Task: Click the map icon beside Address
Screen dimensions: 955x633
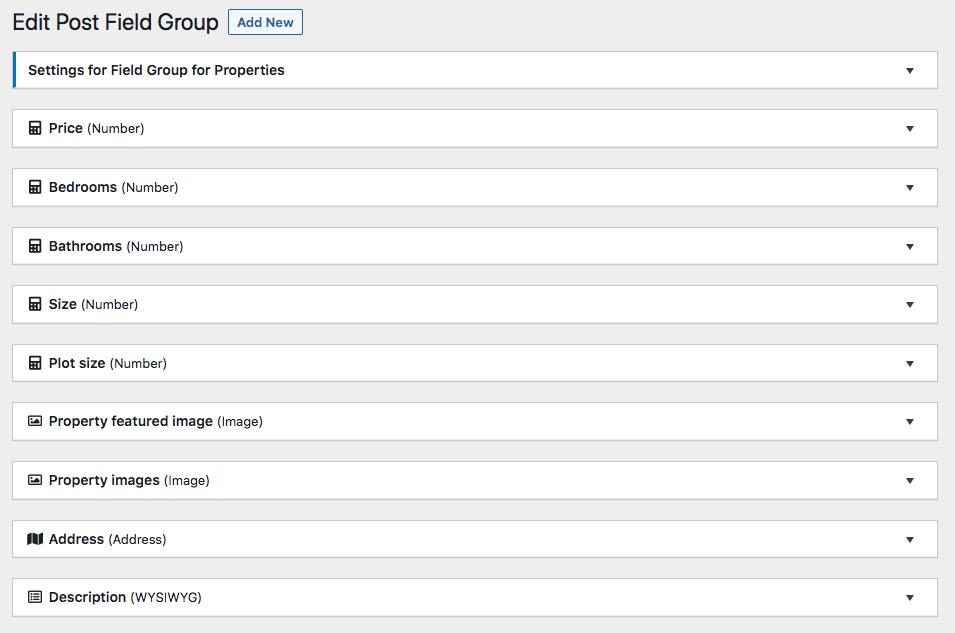Action: [x=35, y=539]
